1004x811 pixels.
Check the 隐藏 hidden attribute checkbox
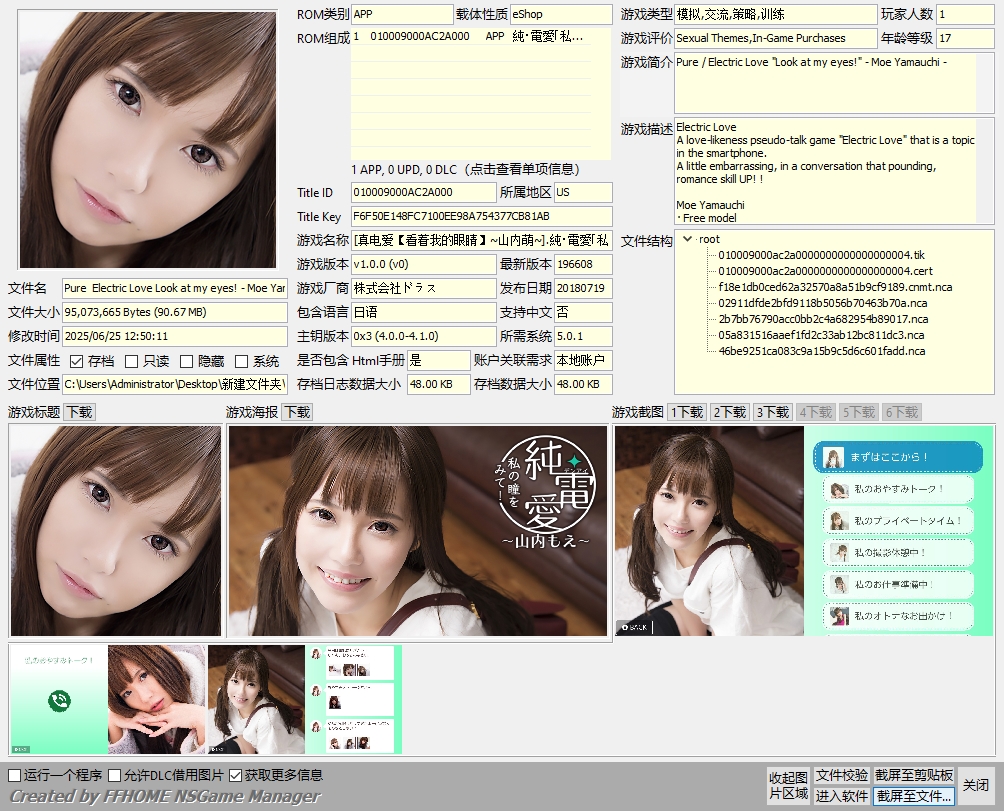point(186,361)
